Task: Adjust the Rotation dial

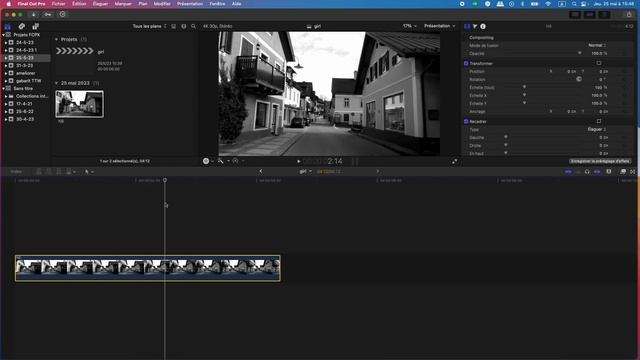Action: (x=579, y=79)
